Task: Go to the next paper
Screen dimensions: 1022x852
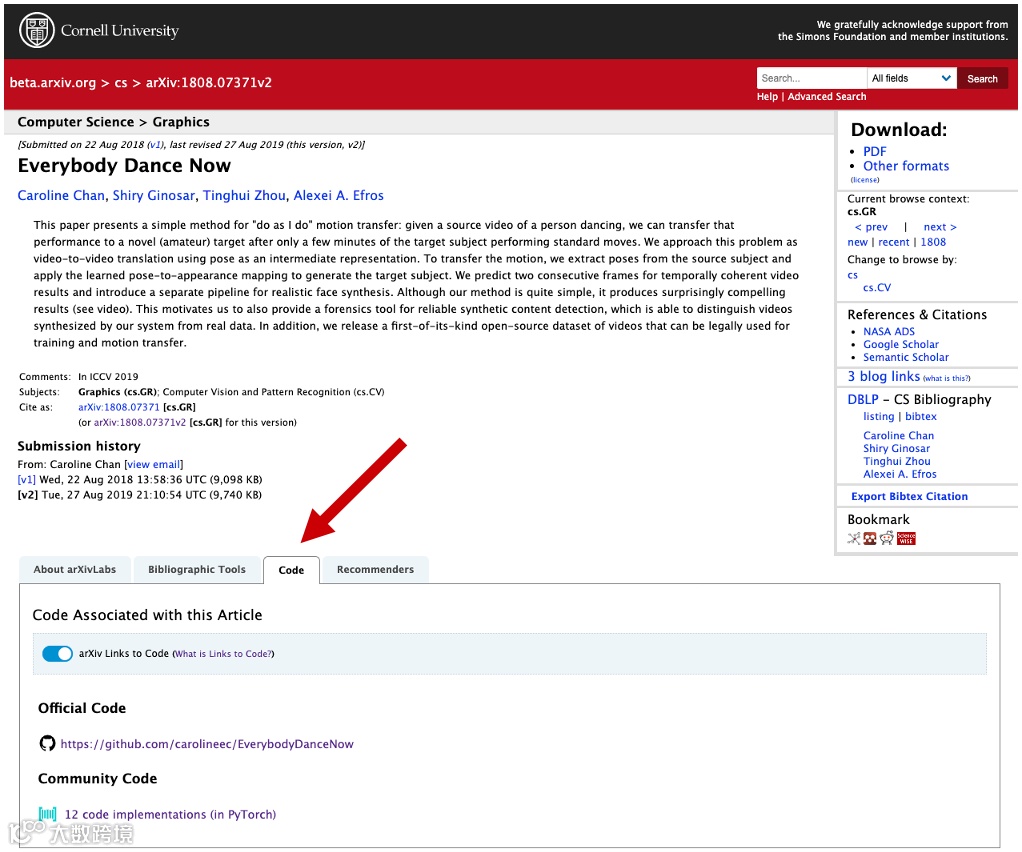Action: [x=940, y=227]
